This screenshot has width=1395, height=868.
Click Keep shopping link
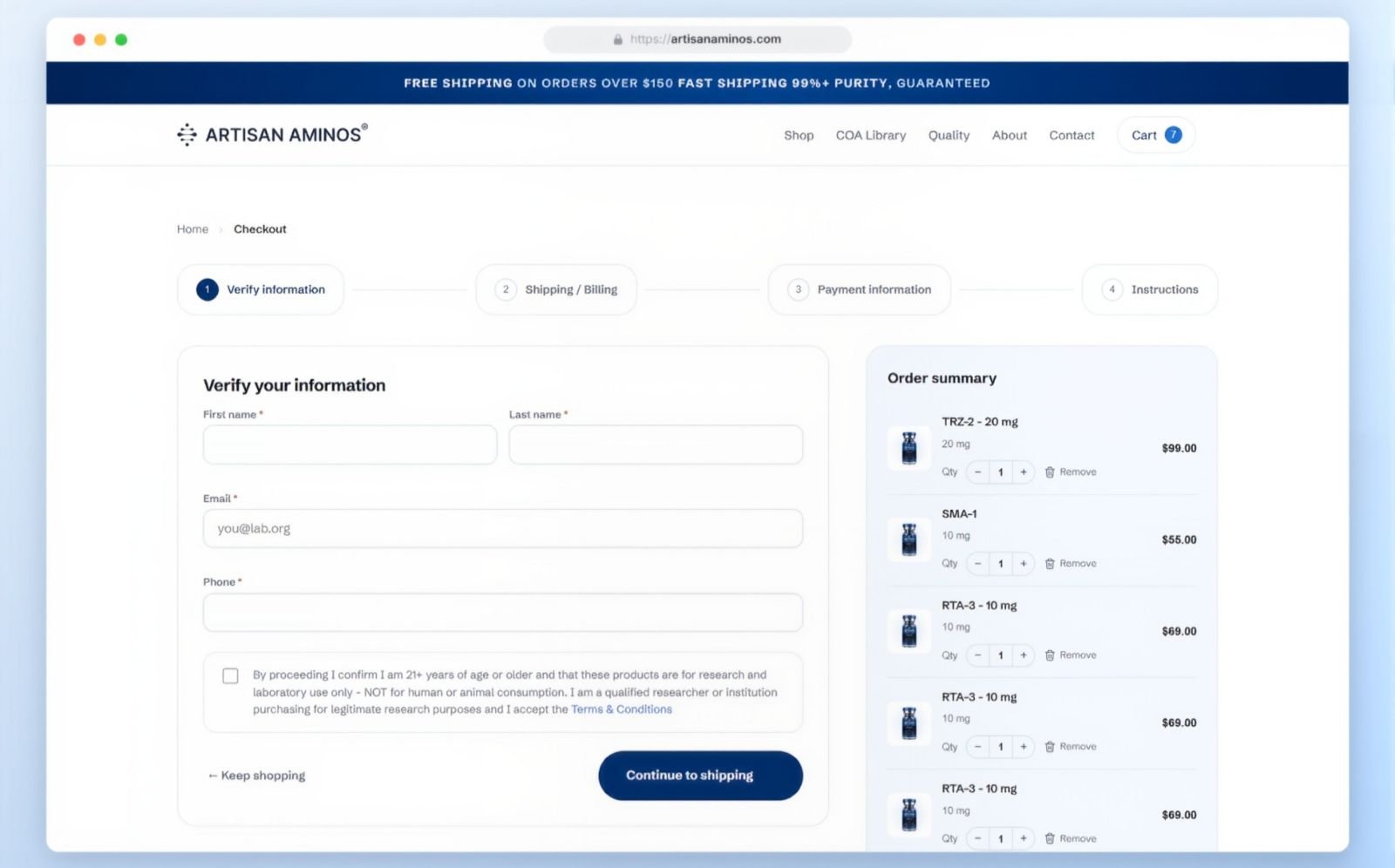tap(256, 776)
